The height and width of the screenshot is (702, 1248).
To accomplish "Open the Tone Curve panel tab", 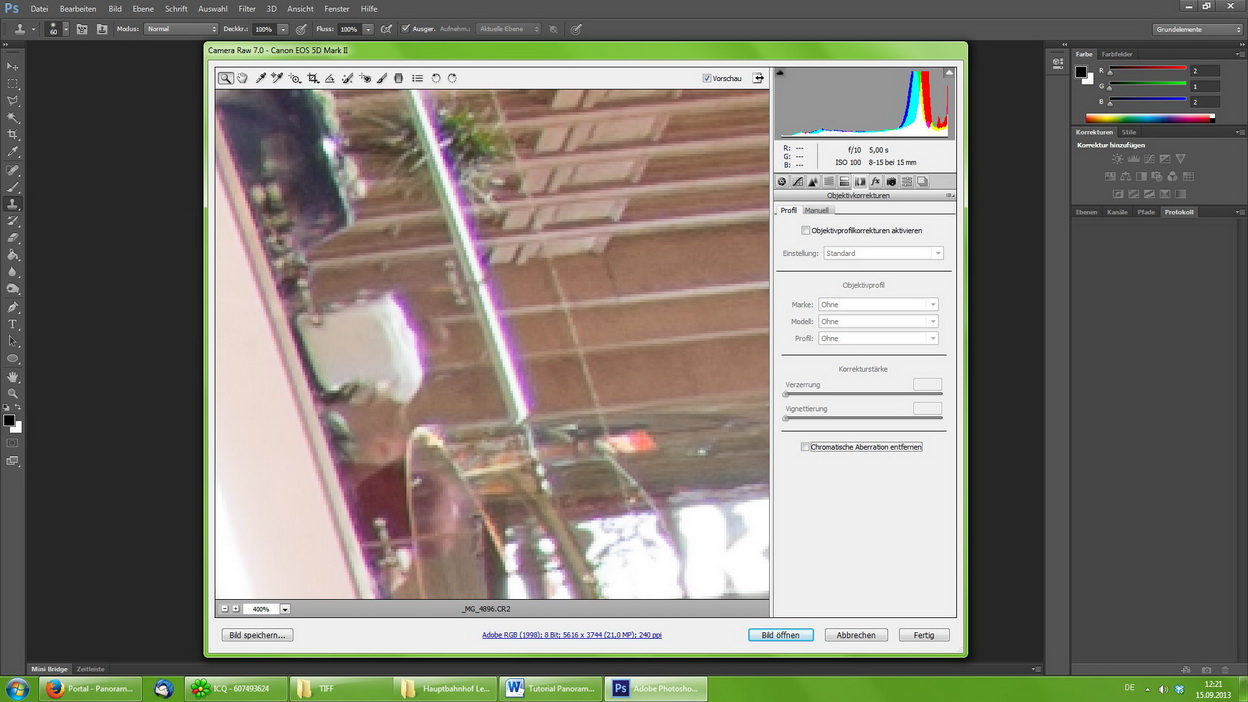I will pos(797,182).
